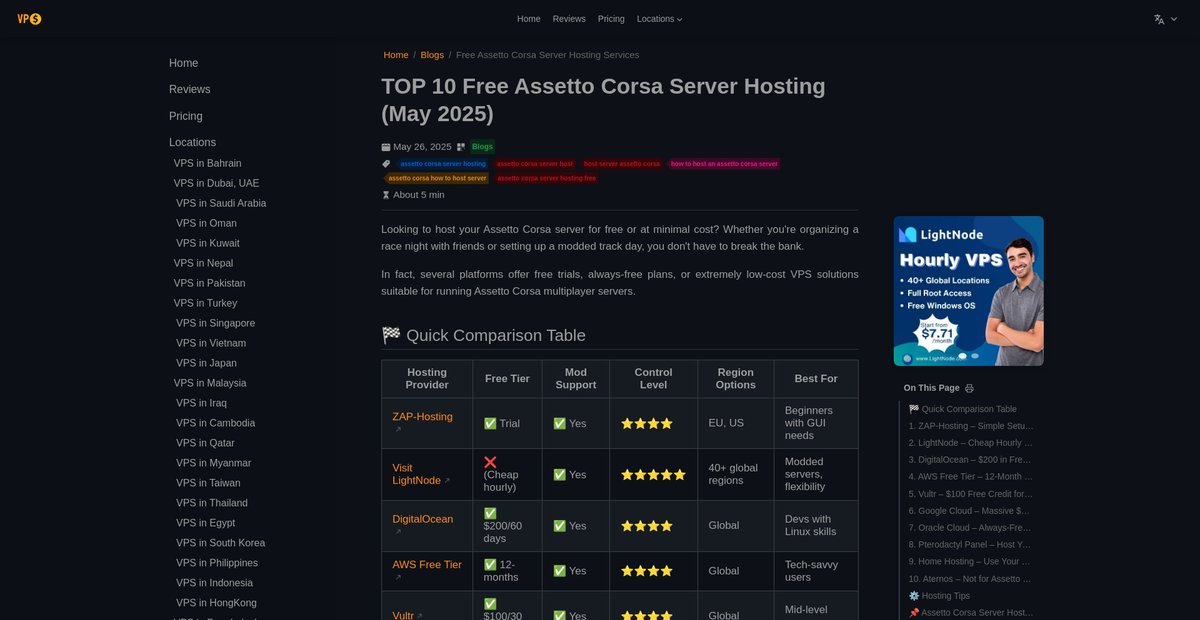Select Pricing in the left sidebar

click(186, 116)
